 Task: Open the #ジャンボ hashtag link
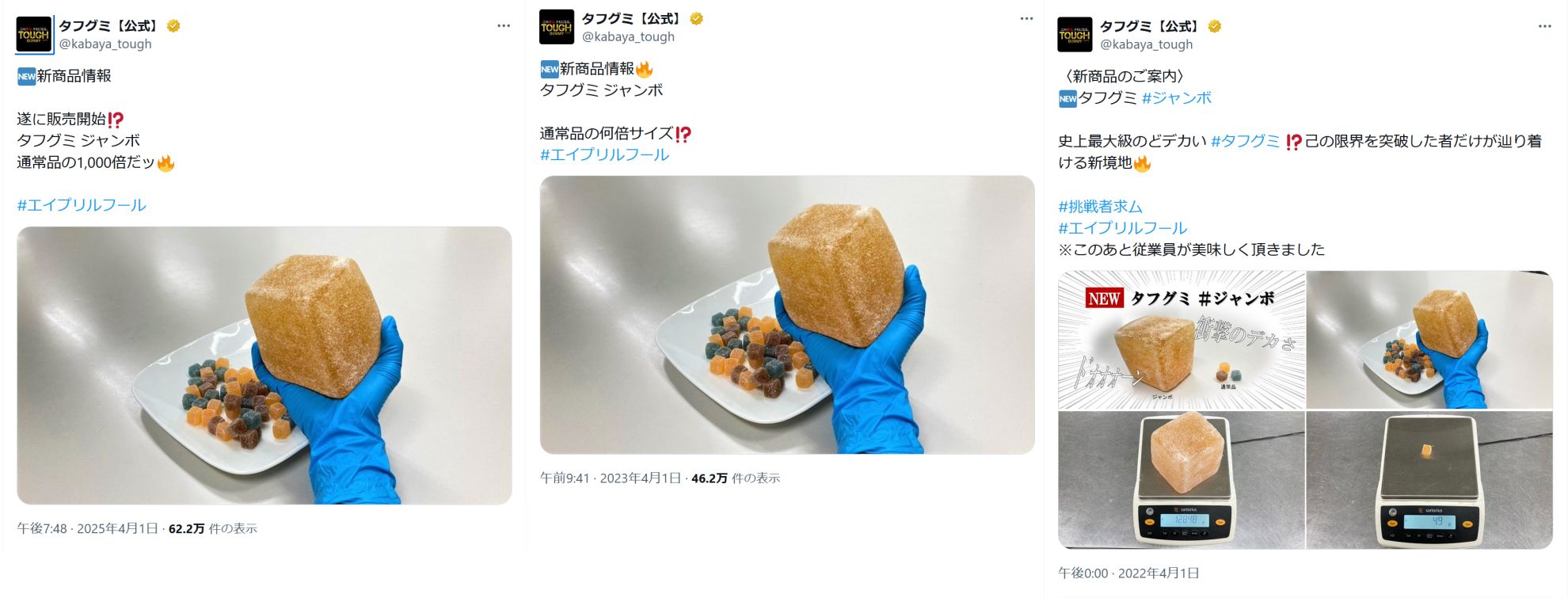[1176, 98]
